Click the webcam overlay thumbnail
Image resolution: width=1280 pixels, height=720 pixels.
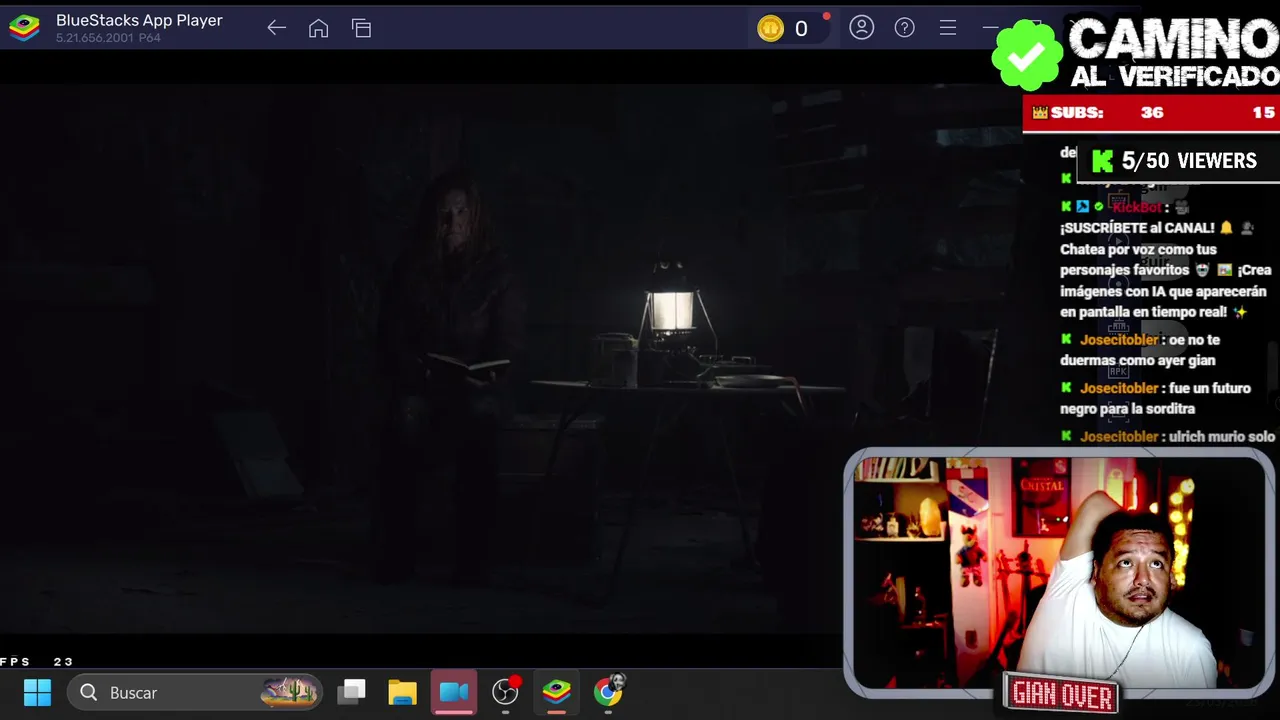click(1058, 572)
